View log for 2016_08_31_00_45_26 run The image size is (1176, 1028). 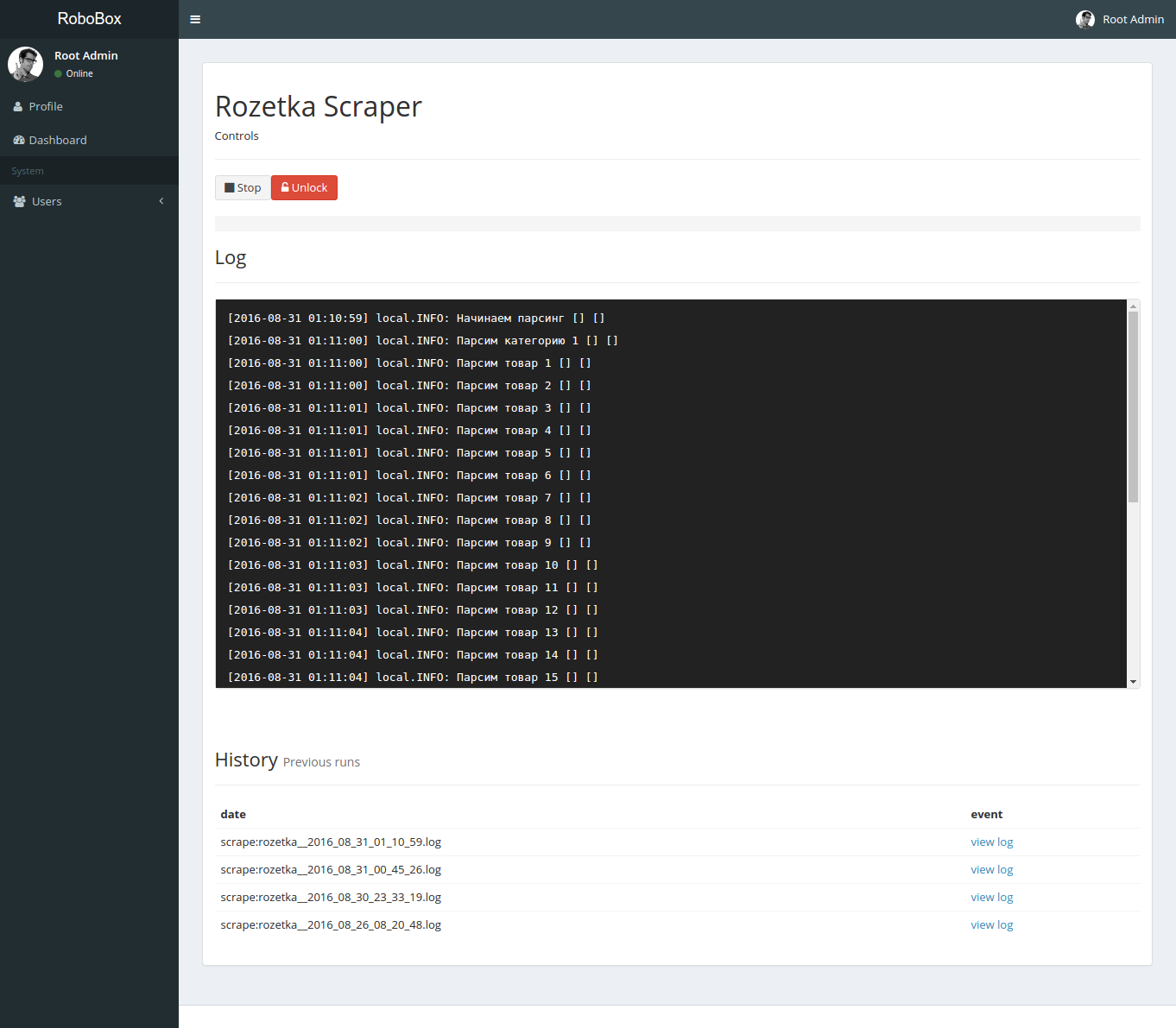991,869
